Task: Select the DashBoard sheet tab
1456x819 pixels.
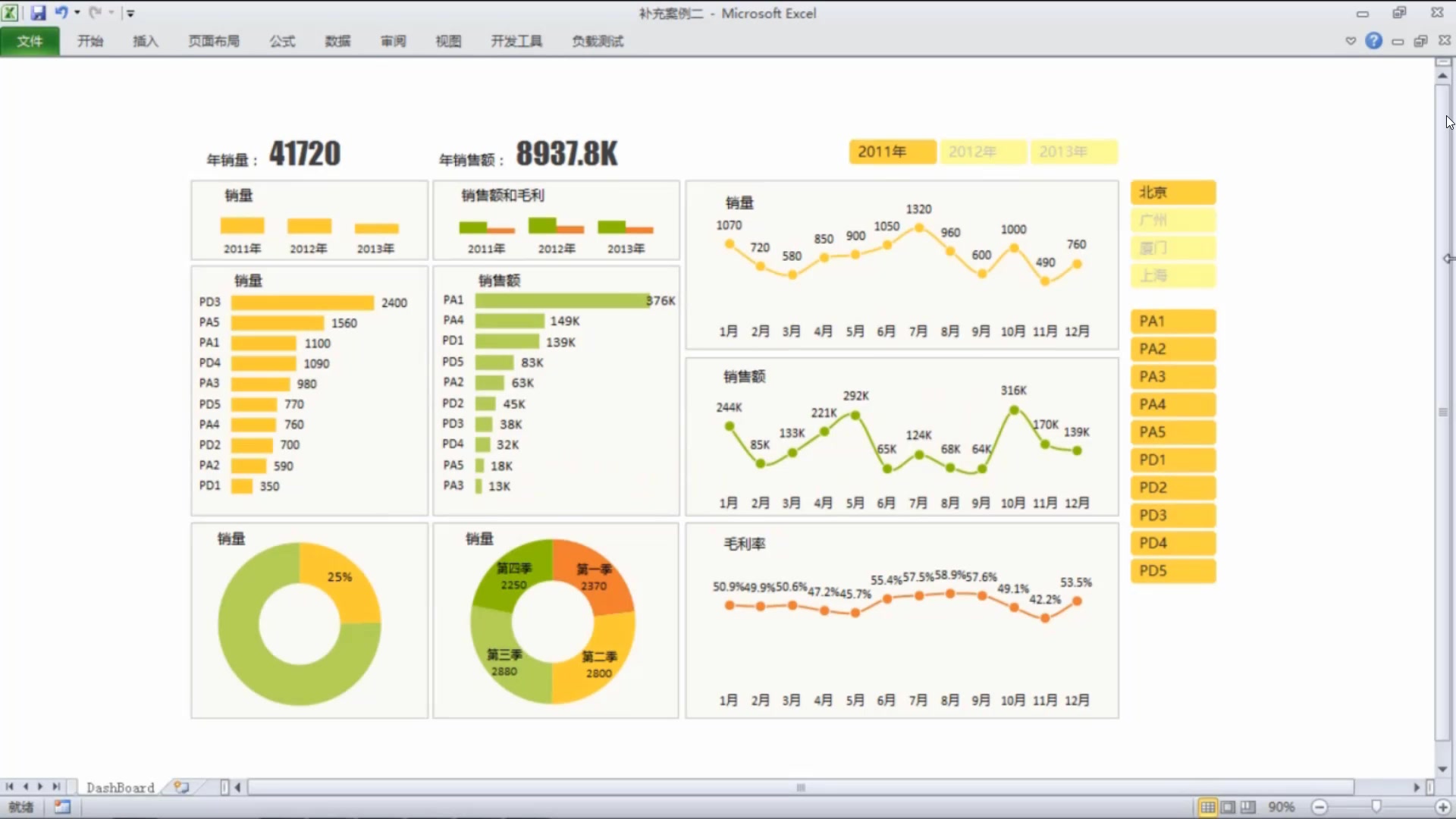Action: 120,787
